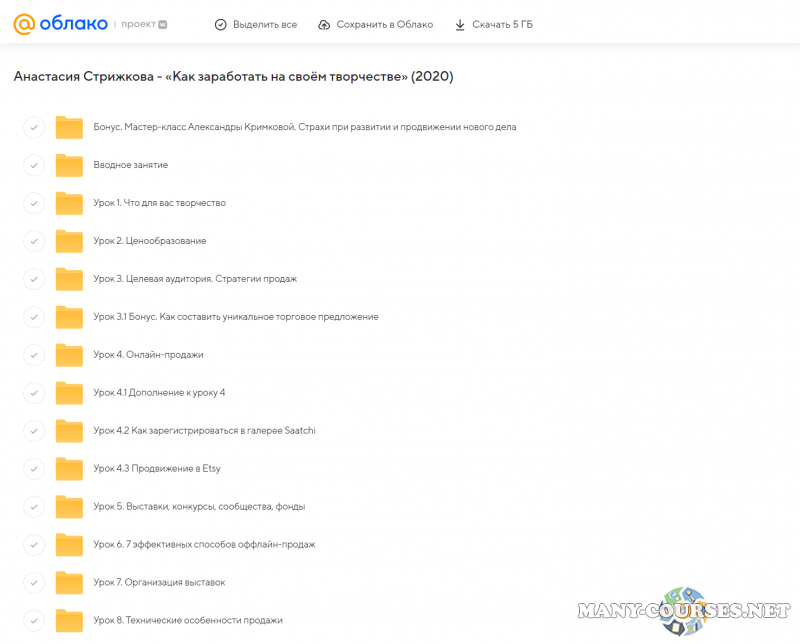Image resolution: width=800 pixels, height=644 pixels.
Task: Open folder icon for Вводное занятие
Action: 69,165
